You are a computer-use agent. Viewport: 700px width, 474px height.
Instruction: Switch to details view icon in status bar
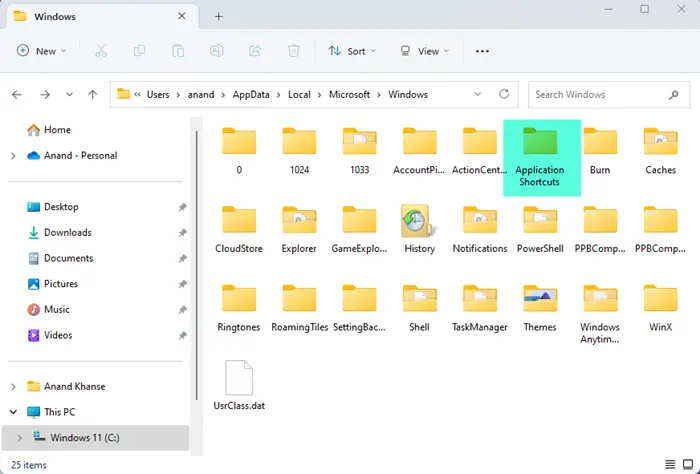(x=670, y=465)
